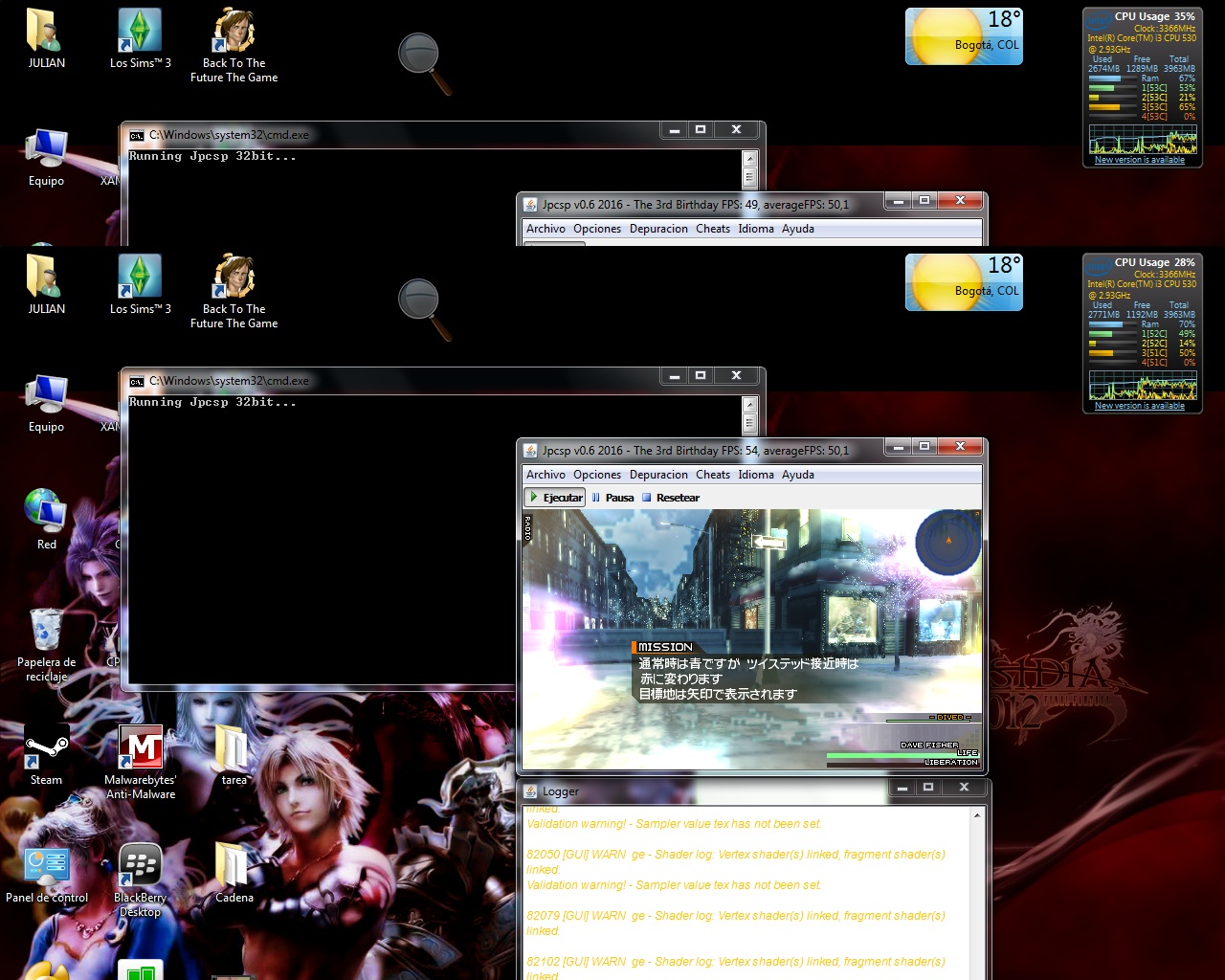Open Idioma menu in the Jpcsp FPS: 54 window
Image resolution: width=1225 pixels, height=980 pixels.
coord(756,475)
